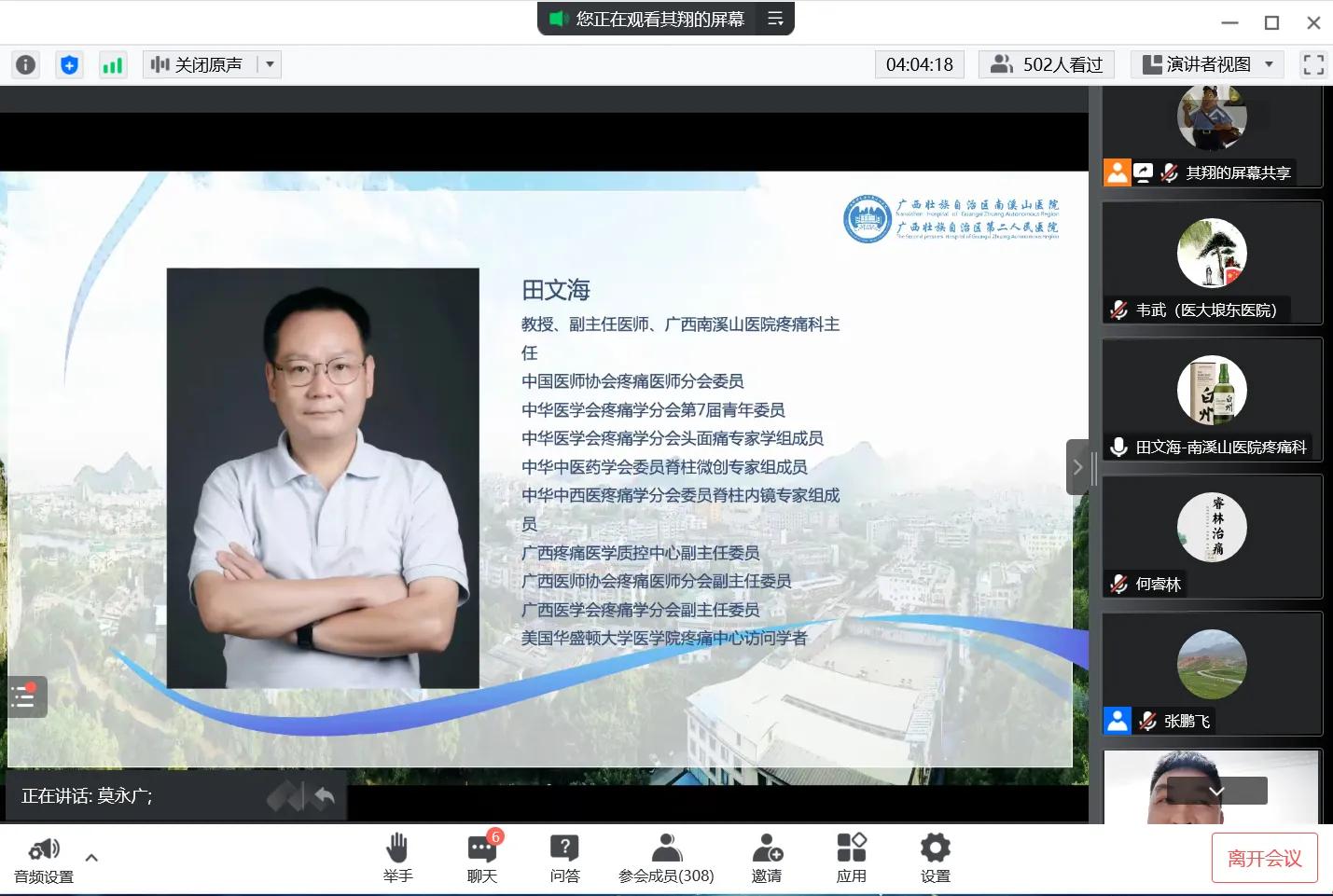
Task: Open the 问答 Q&A panel
Action: click(x=565, y=856)
